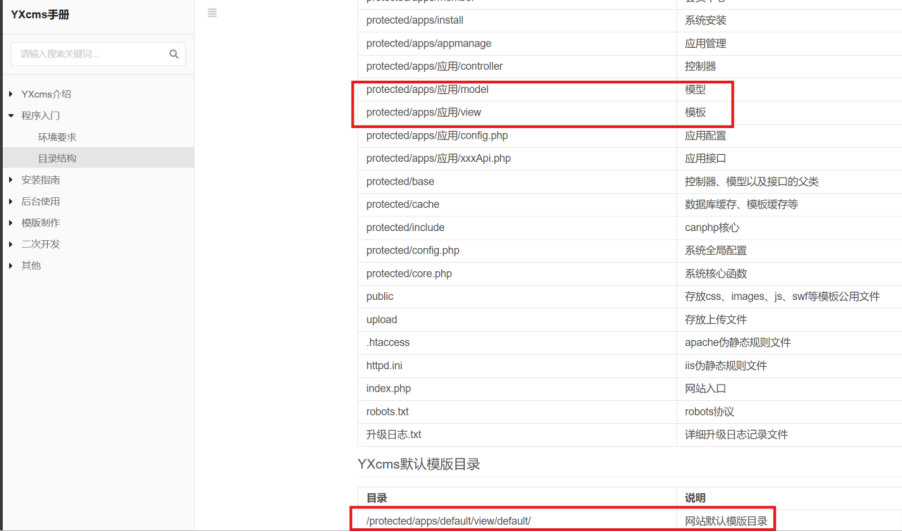Click the 模型 description cell
Screen dimensions: 902x532
pos(789,89)
